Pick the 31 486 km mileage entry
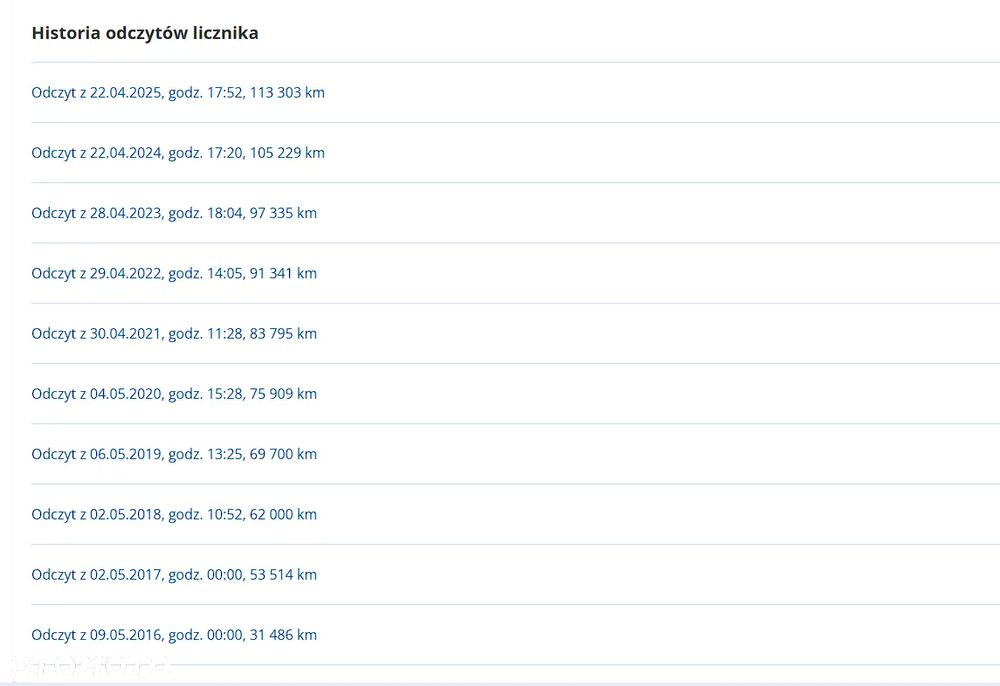1000x686 pixels. pyautogui.click(x=283, y=635)
